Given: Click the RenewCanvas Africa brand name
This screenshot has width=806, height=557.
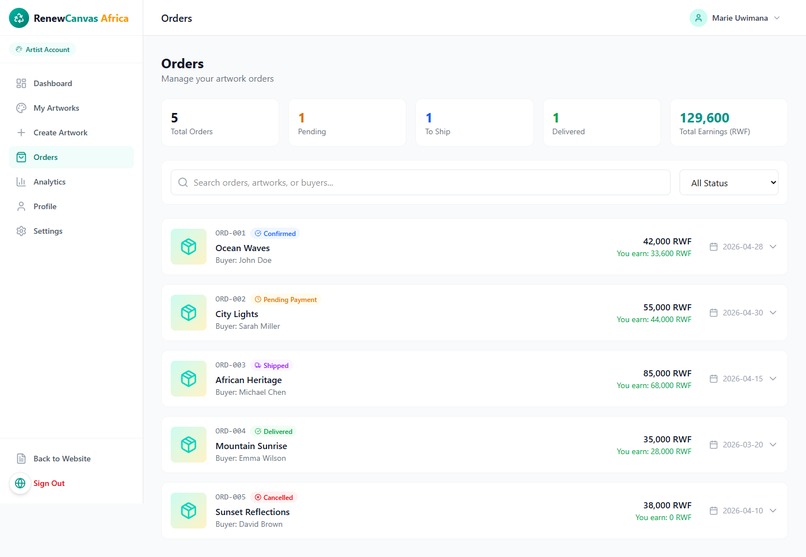Looking at the screenshot, I should coord(81,18).
